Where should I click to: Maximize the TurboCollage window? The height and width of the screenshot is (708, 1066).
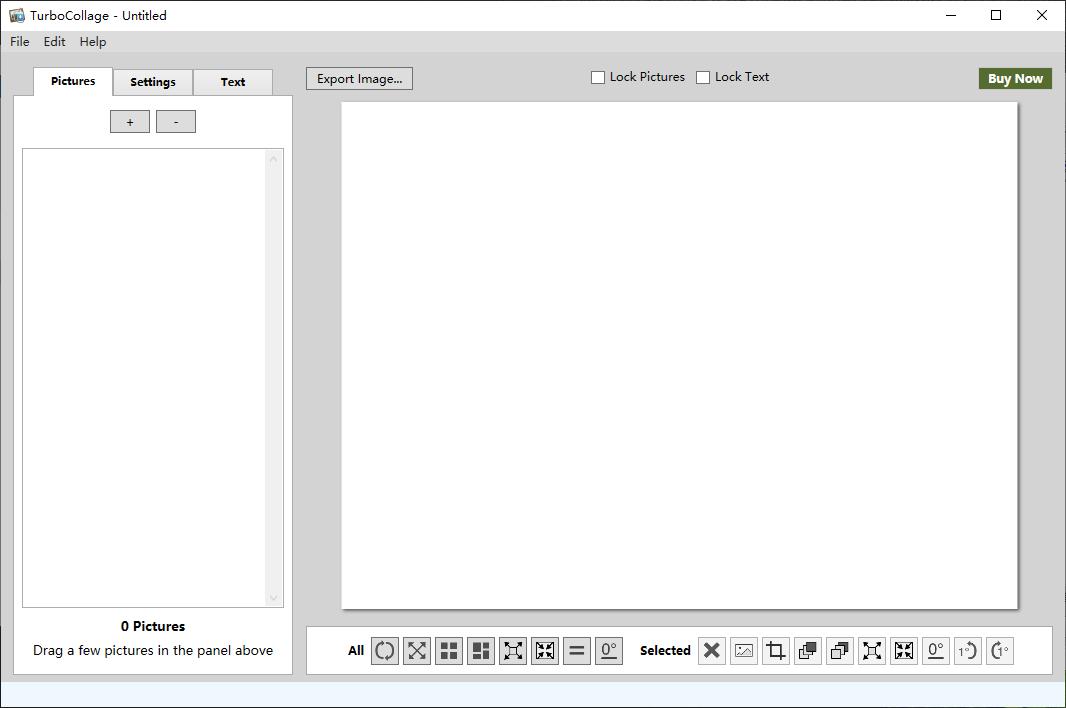(x=996, y=15)
